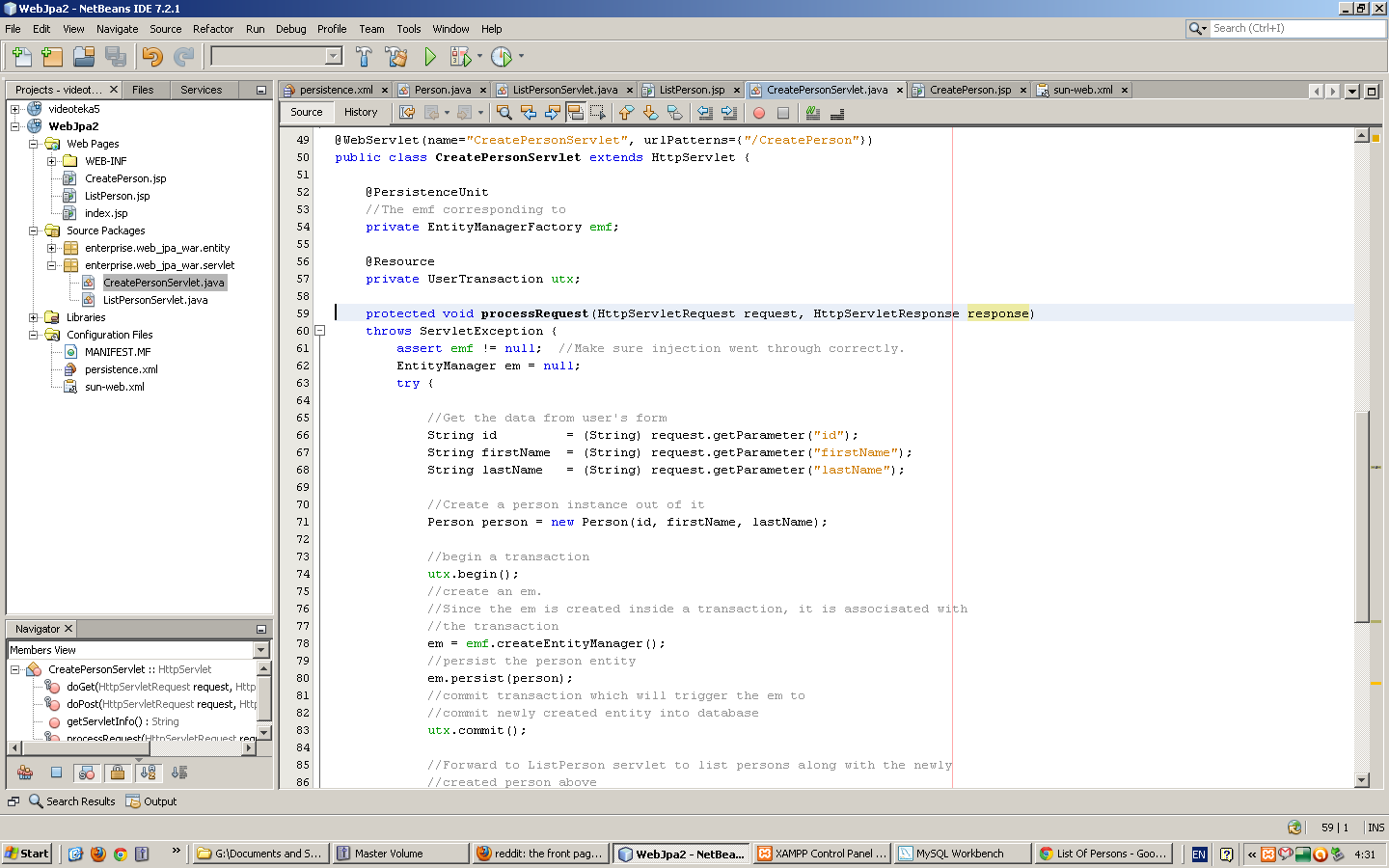Click the Shift Line Right icon
This screenshot has height=868, width=1389.
pyautogui.click(x=729, y=113)
